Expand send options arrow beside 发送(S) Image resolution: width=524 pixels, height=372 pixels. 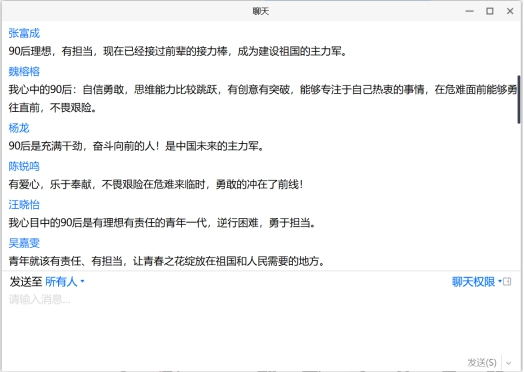click(x=509, y=363)
